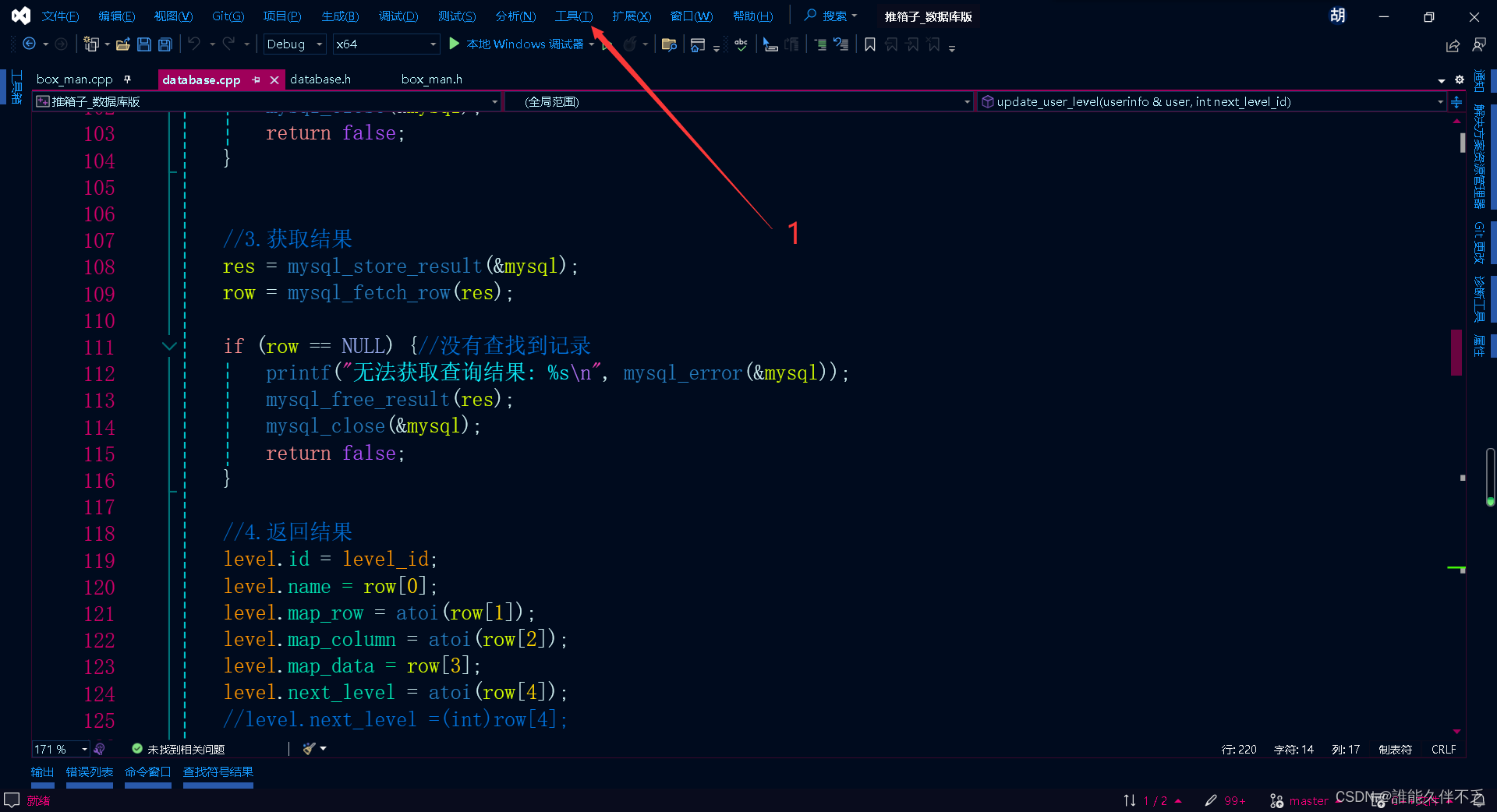
Task: Open the 解决方案资源管理器 side tab
Action: point(1479,157)
